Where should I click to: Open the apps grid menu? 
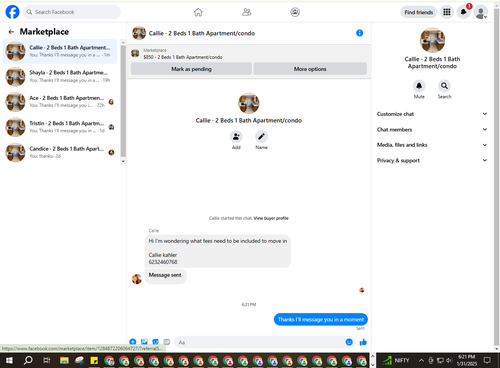point(447,12)
